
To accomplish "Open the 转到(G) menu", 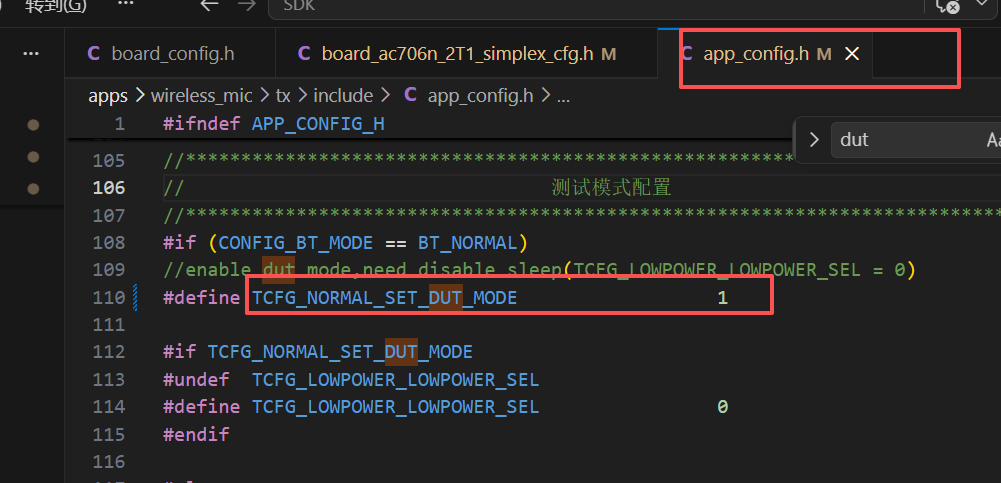I will (x=56, y=6).
